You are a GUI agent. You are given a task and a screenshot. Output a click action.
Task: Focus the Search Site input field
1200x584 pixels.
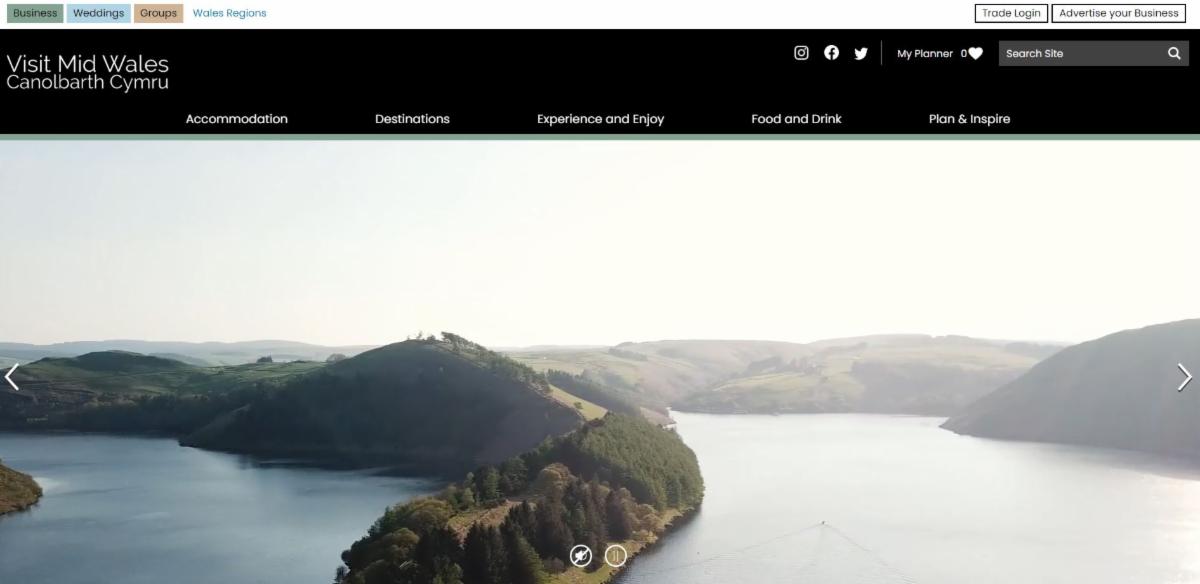(x=1082, y=54)
